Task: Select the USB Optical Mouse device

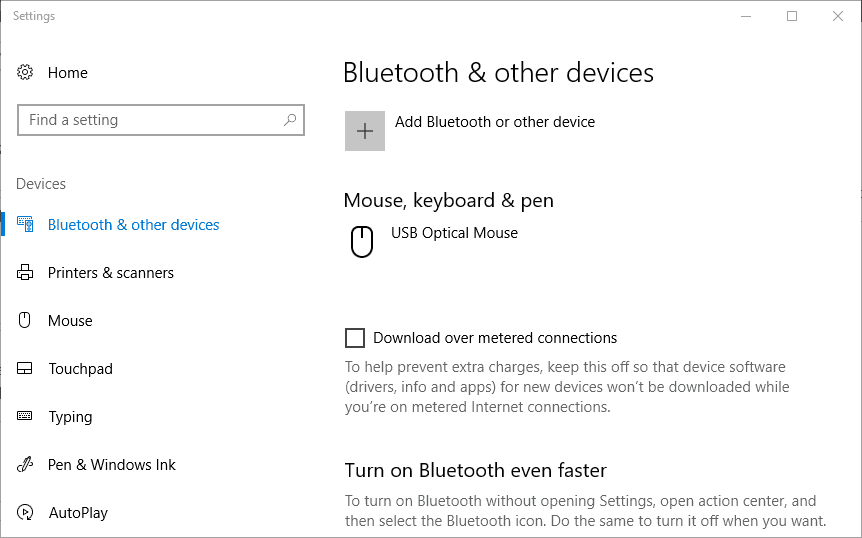Action: click(x=454, y=233)
